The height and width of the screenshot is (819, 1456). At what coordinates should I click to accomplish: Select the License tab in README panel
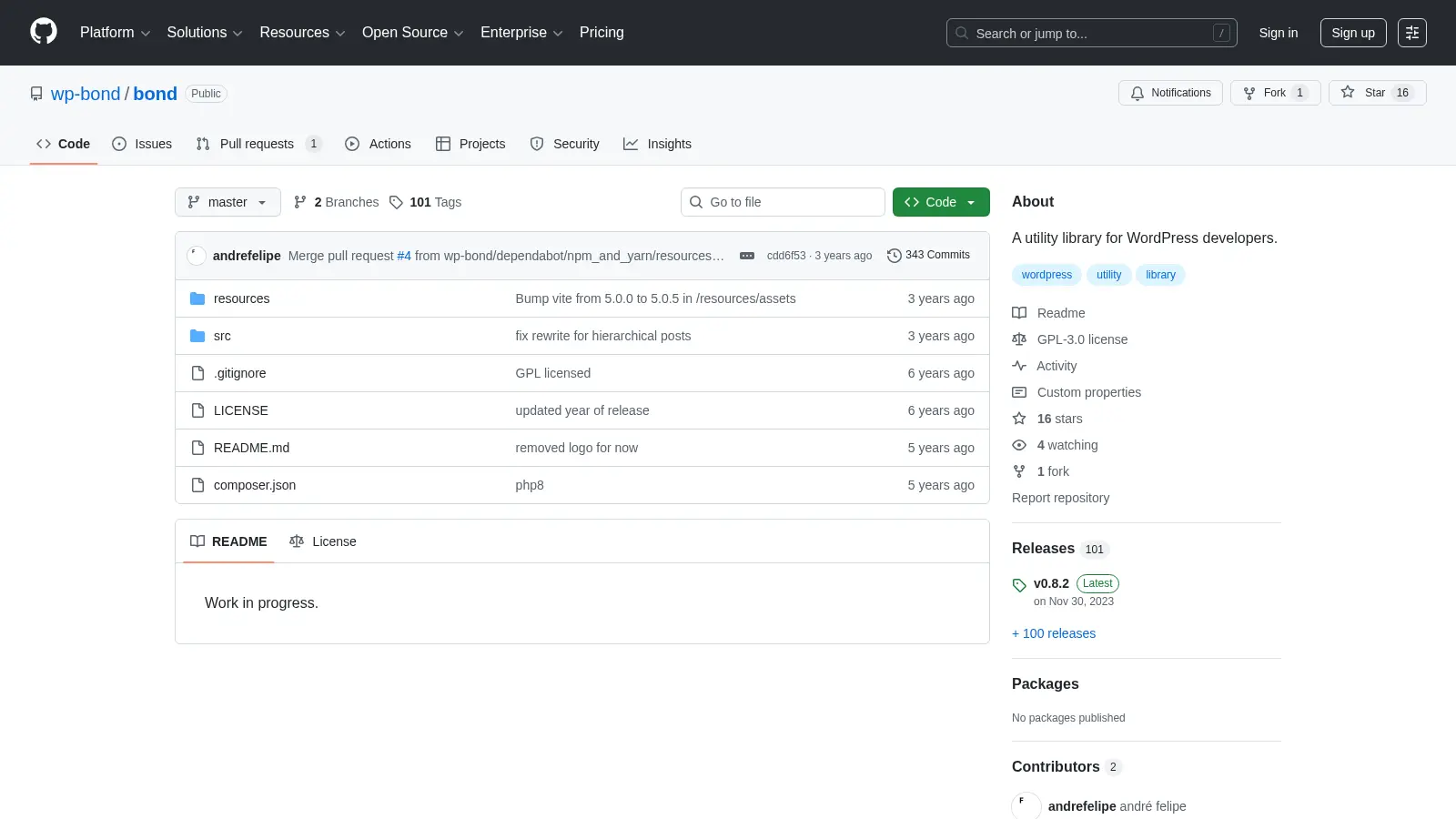(x=323, y=541)
